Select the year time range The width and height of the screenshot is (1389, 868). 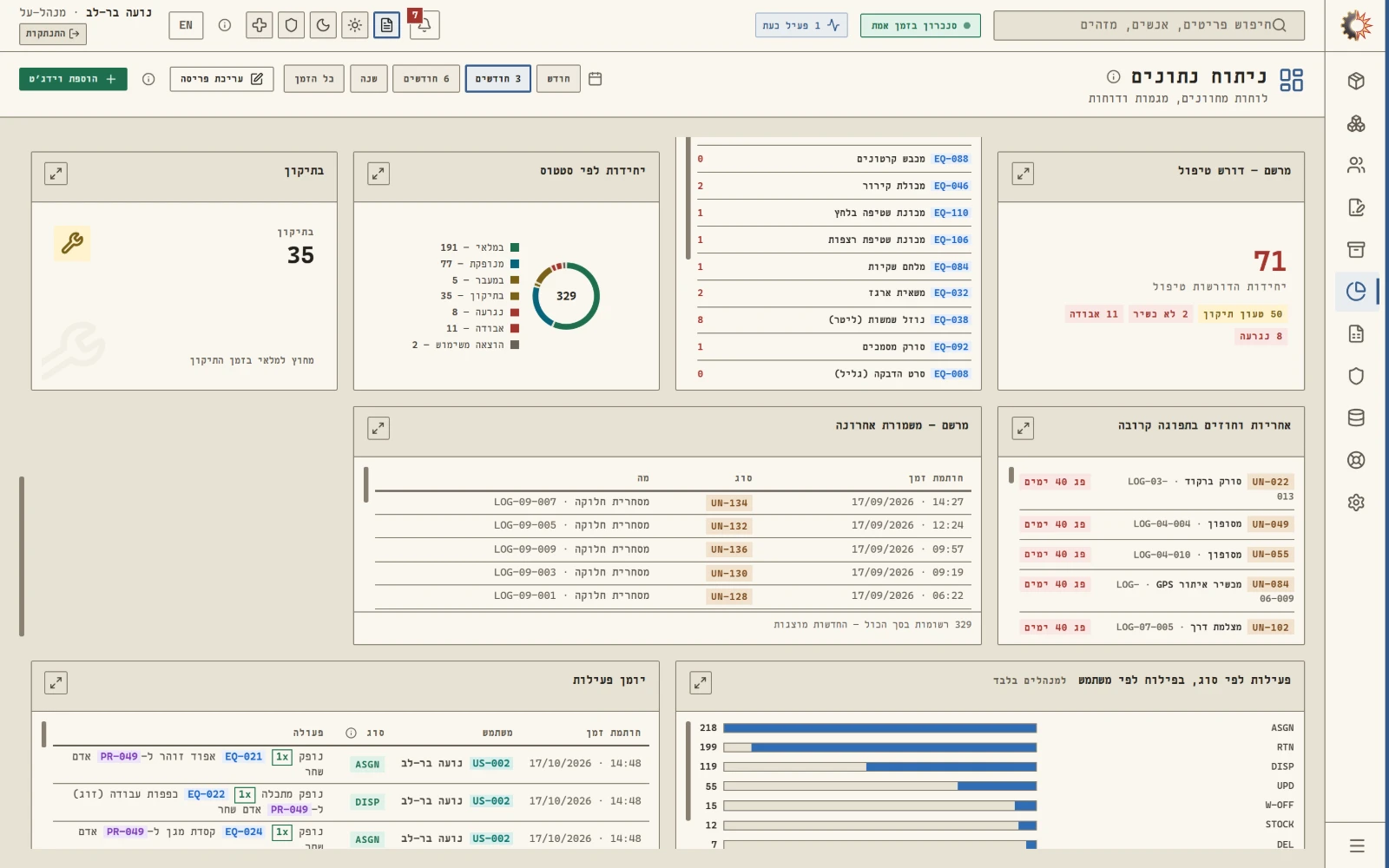click(369, 79)
